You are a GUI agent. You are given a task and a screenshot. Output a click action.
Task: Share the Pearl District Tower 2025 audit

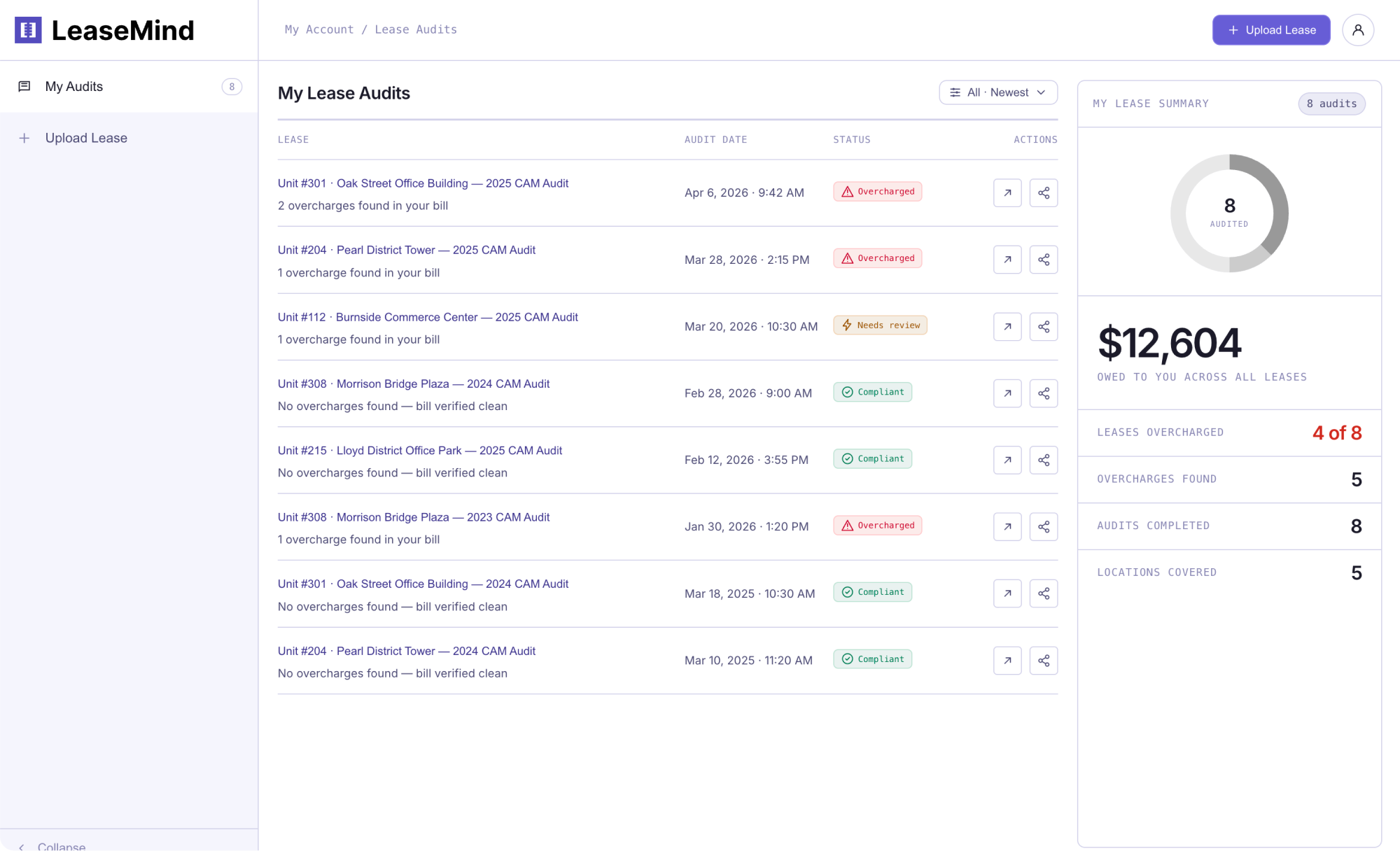coord(1043,260)
